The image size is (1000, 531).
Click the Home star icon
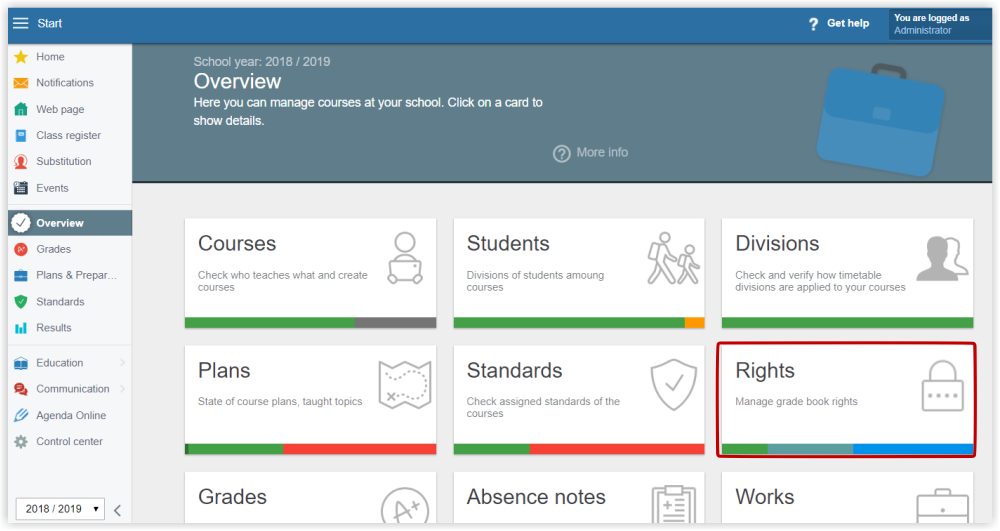point(21,57)
